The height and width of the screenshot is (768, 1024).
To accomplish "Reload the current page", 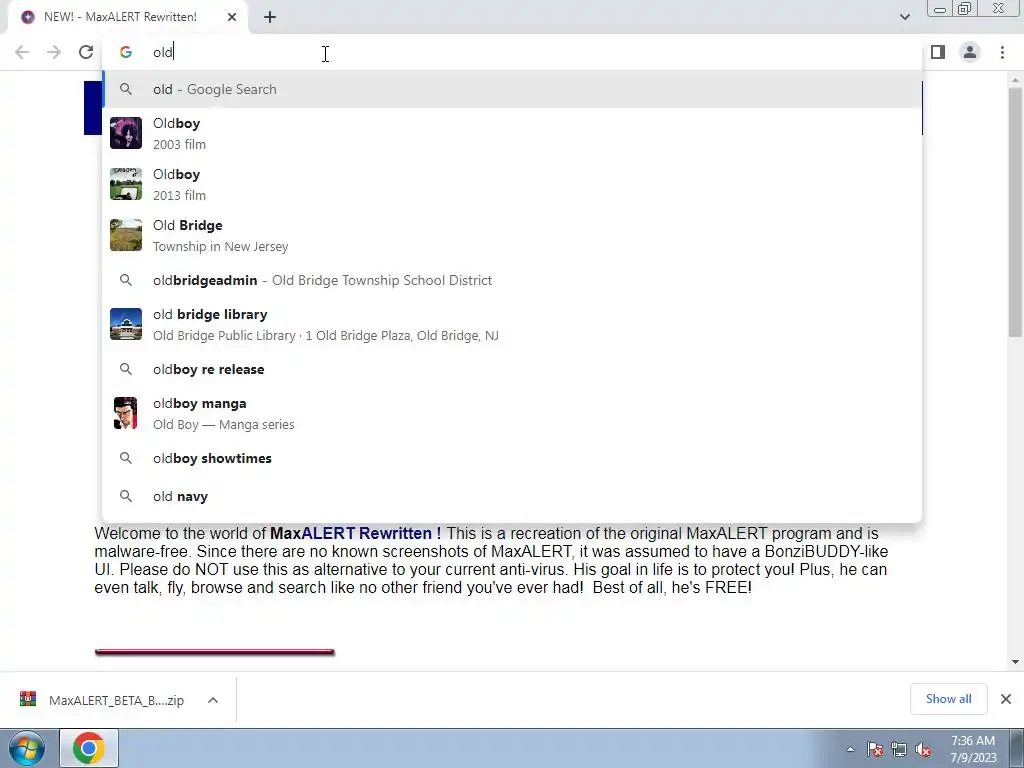I will [86, 52].
